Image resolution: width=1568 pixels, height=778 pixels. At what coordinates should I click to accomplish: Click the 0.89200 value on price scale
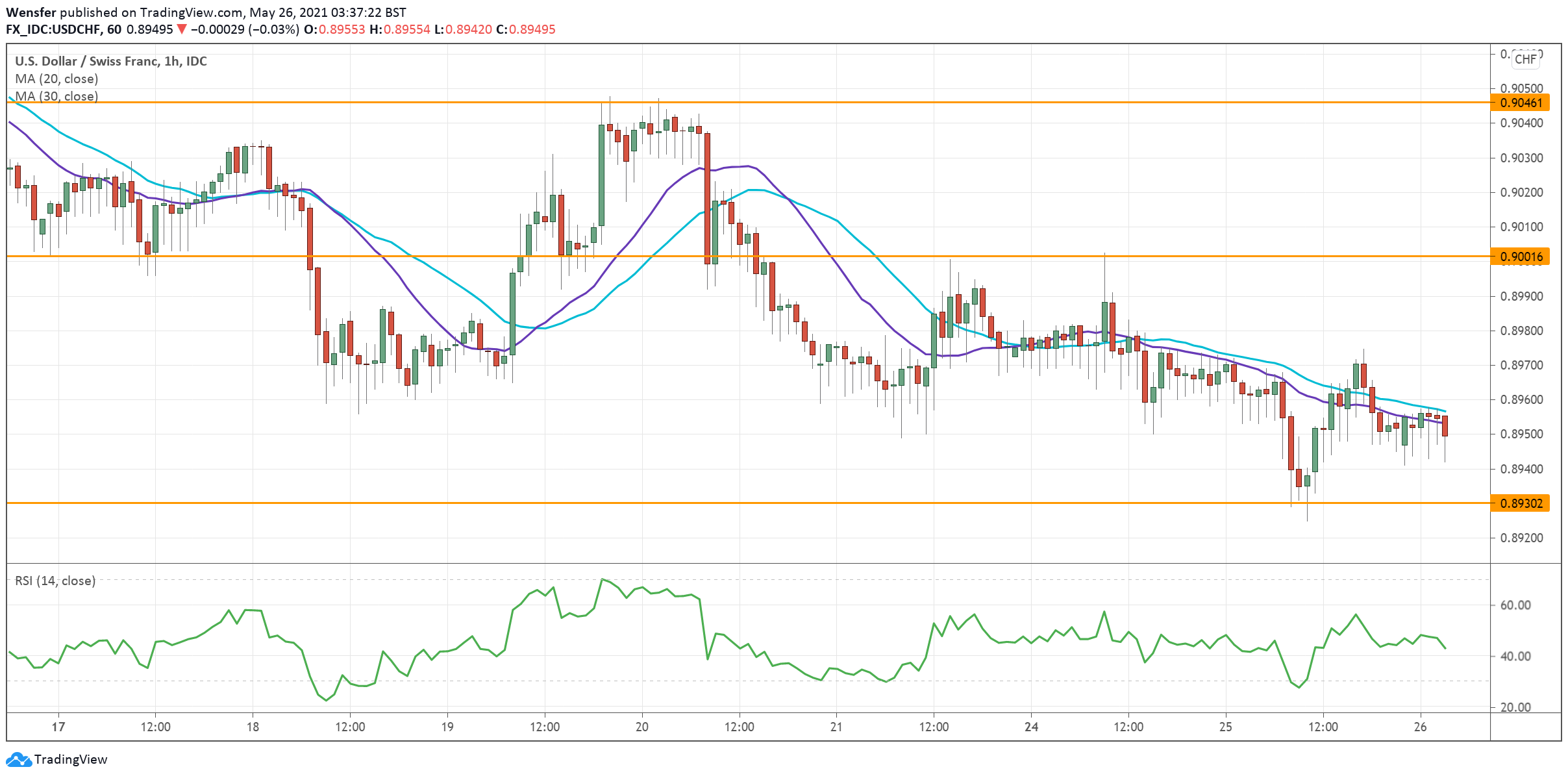tap(1521, 538)
